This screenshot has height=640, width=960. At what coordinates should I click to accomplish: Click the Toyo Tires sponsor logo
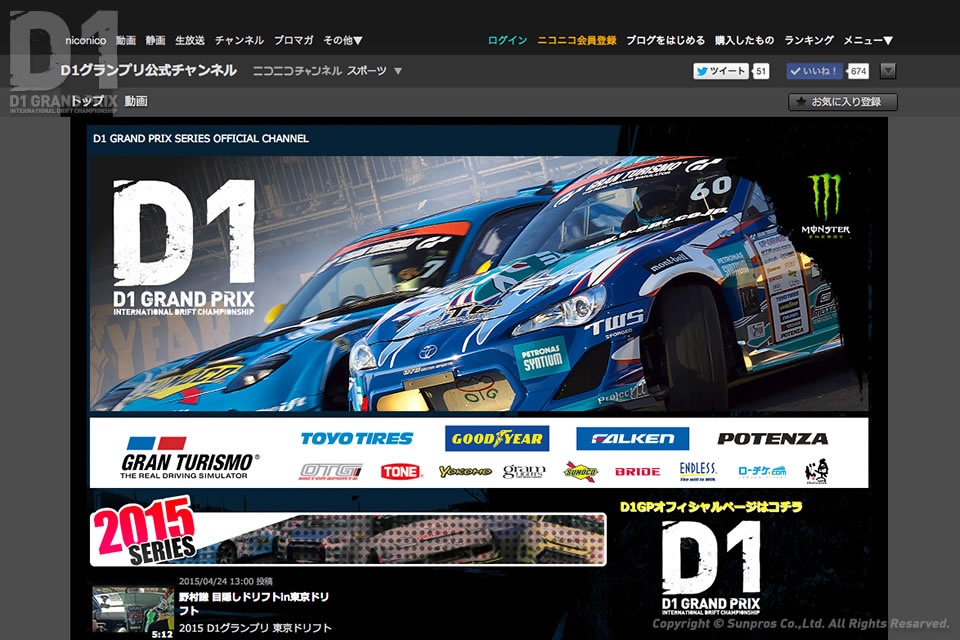pos(357,439)
